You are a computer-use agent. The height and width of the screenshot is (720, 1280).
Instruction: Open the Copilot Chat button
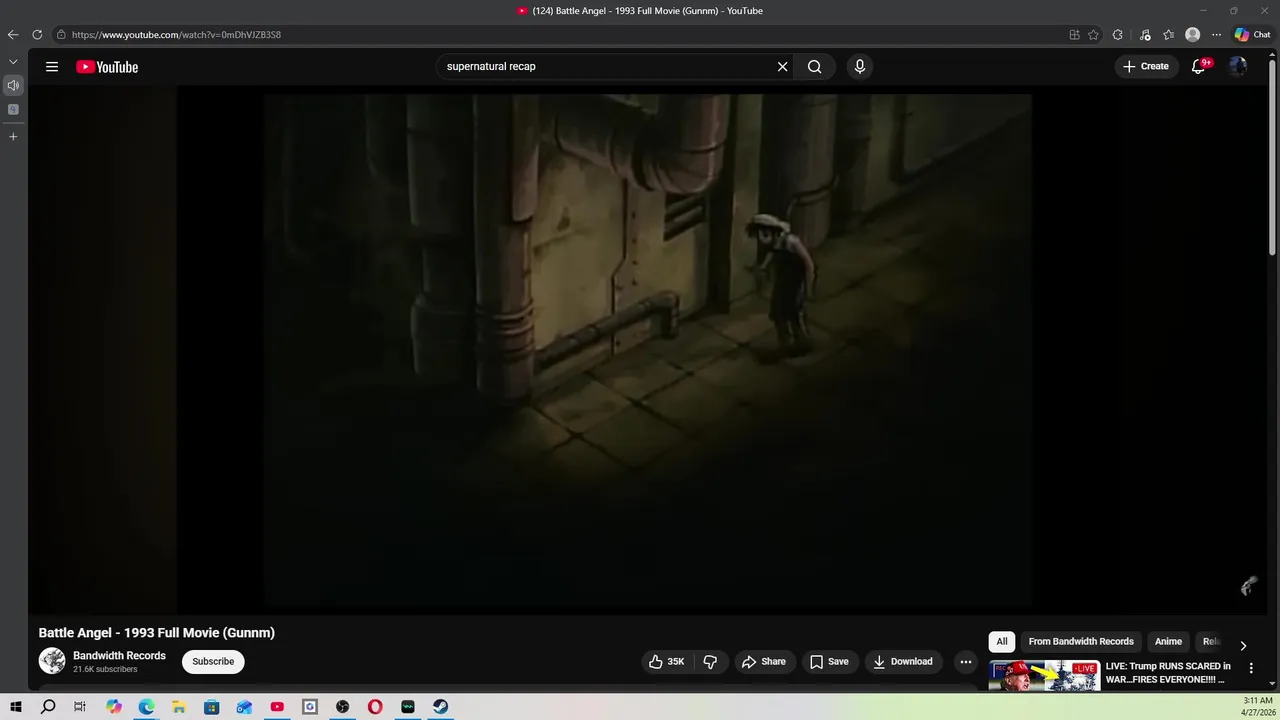(1253, 35)
